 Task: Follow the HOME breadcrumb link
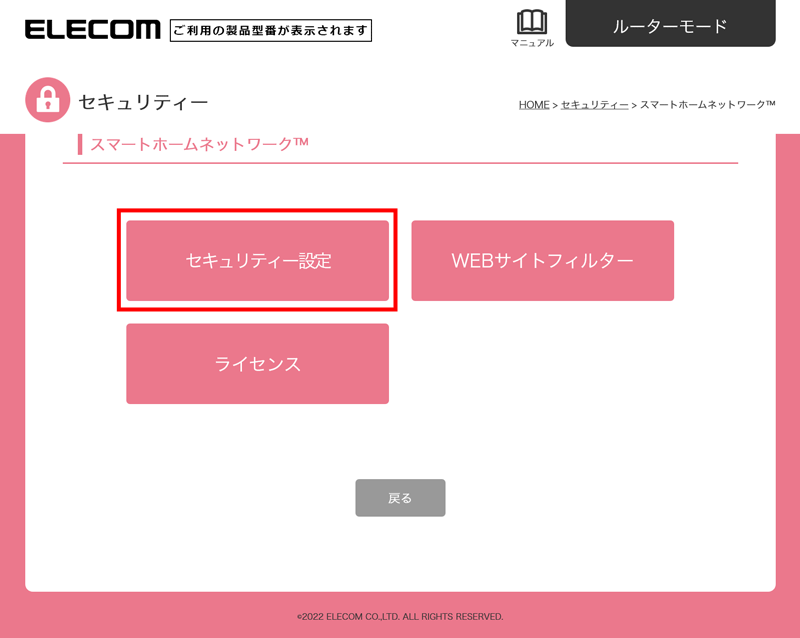pyautogui.click(x=534, y=105)
